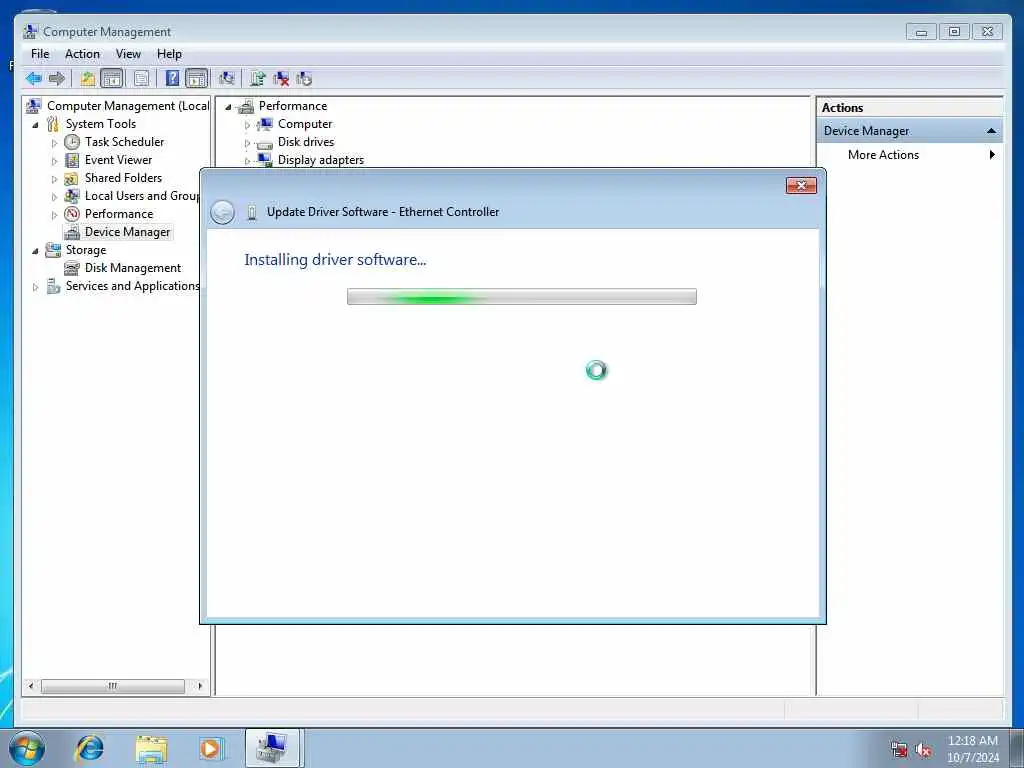Click the Up One Level folder icon
1024x768 pixels.
click(88, 79)
